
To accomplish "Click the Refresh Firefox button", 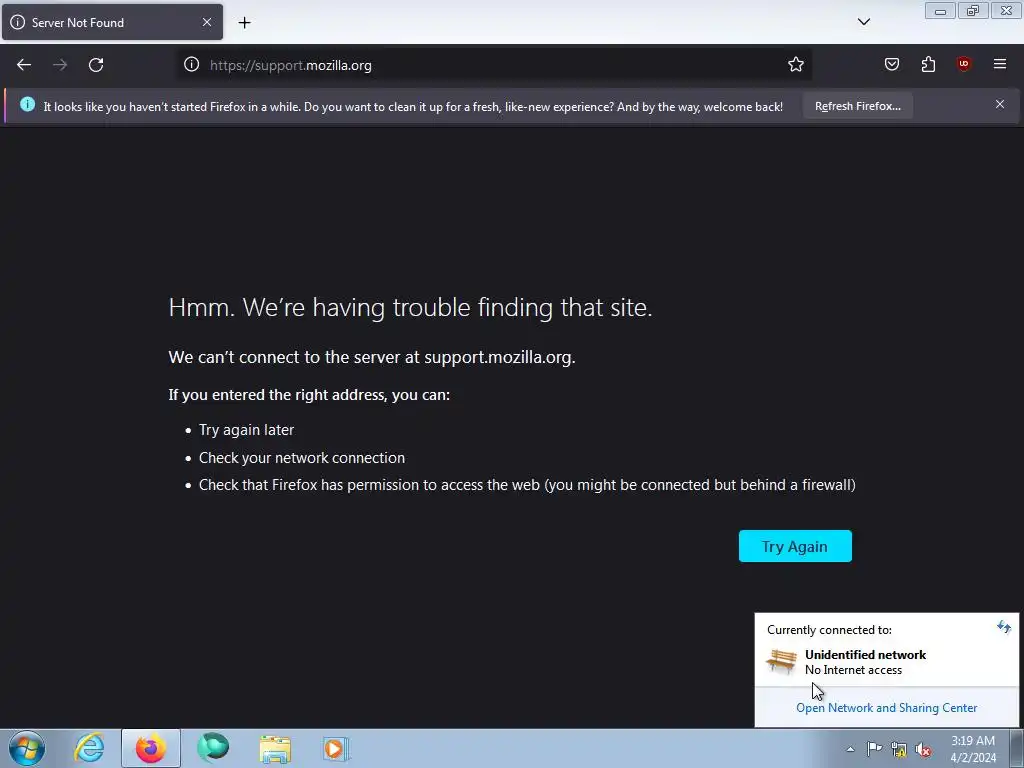I will pyautogui.click(x=857, y=106).
